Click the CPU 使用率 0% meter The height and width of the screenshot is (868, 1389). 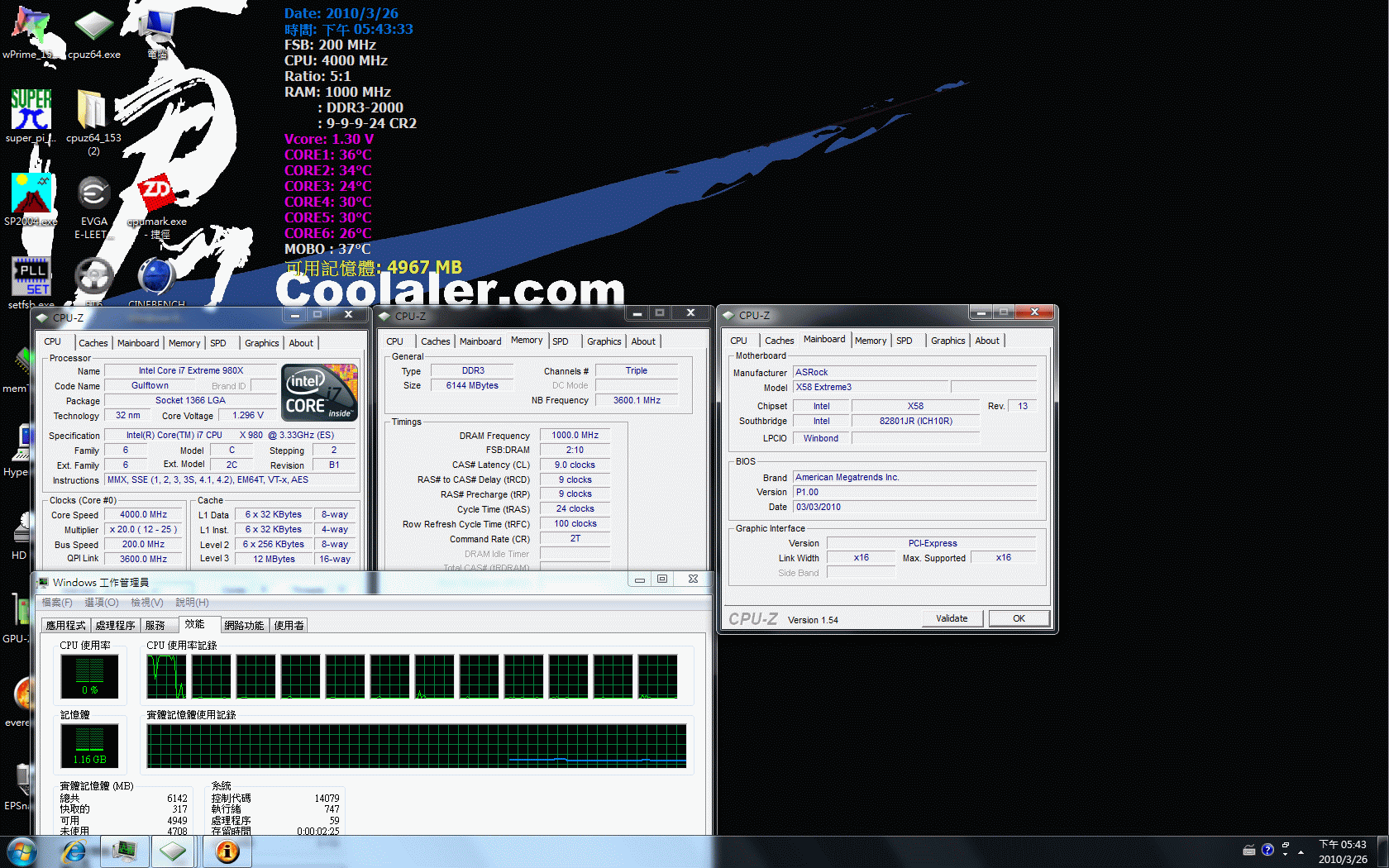89,677
